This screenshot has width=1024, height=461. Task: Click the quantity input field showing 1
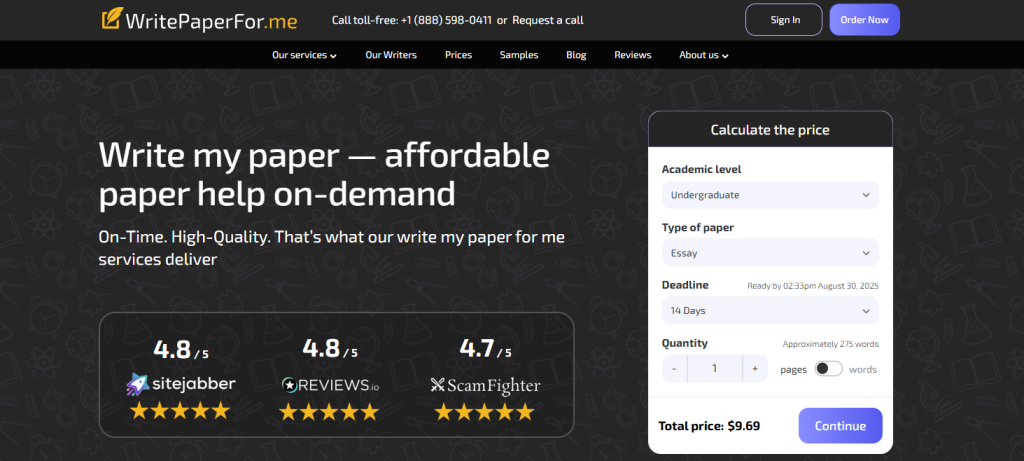pos(714,369)
